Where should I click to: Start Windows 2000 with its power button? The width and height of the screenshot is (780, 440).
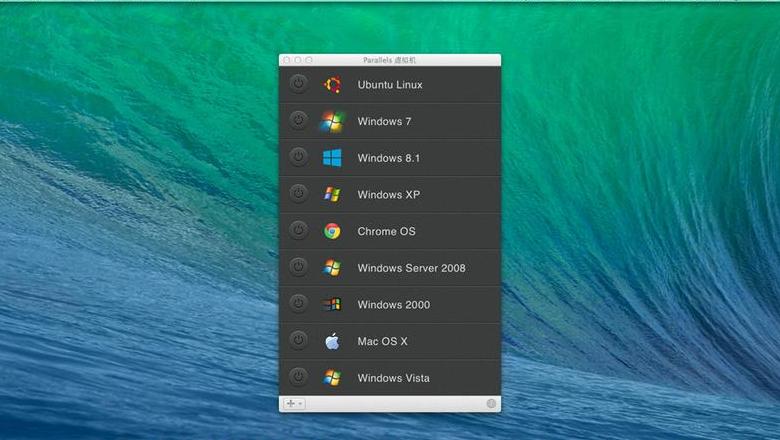point(298,303)
